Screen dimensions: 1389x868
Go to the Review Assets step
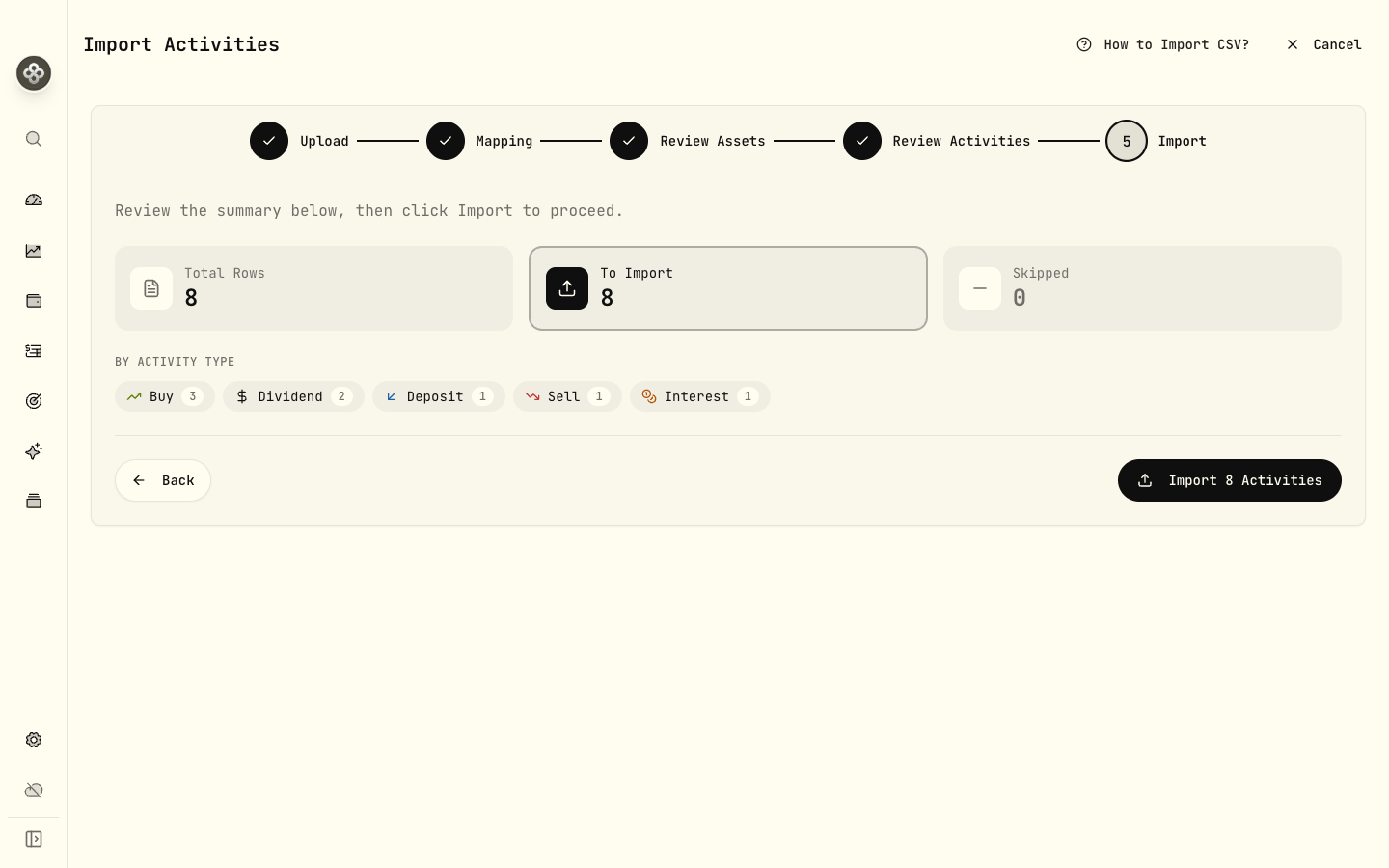coord(688,141)
